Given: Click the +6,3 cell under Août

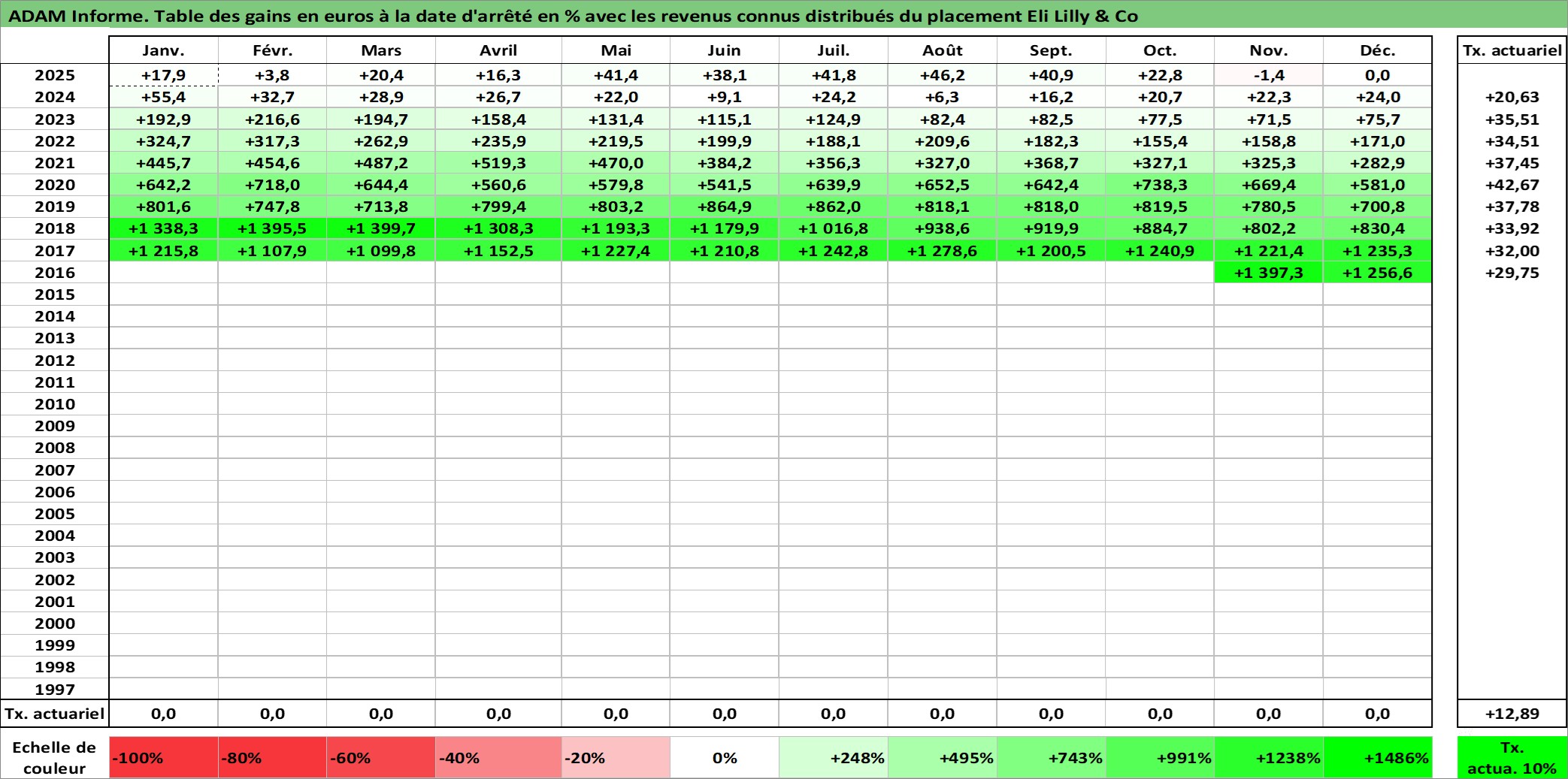Looking at the screenshot, I should coord(943,97).
